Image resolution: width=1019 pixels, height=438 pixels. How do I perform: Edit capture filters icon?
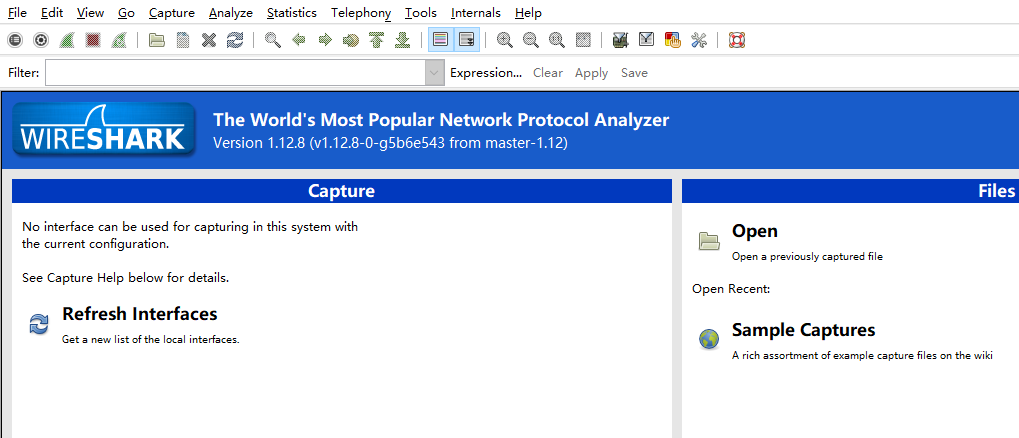(621, 40)
